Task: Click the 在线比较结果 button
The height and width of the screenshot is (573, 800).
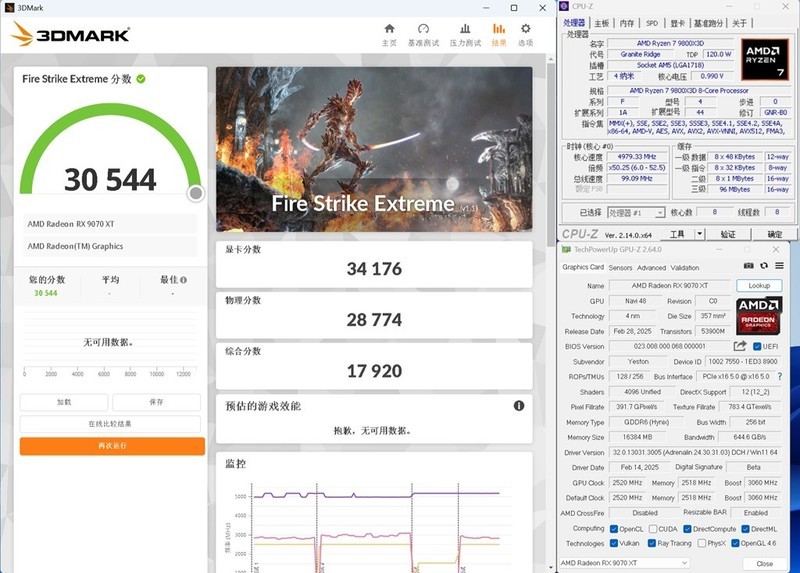Action: 110,424
